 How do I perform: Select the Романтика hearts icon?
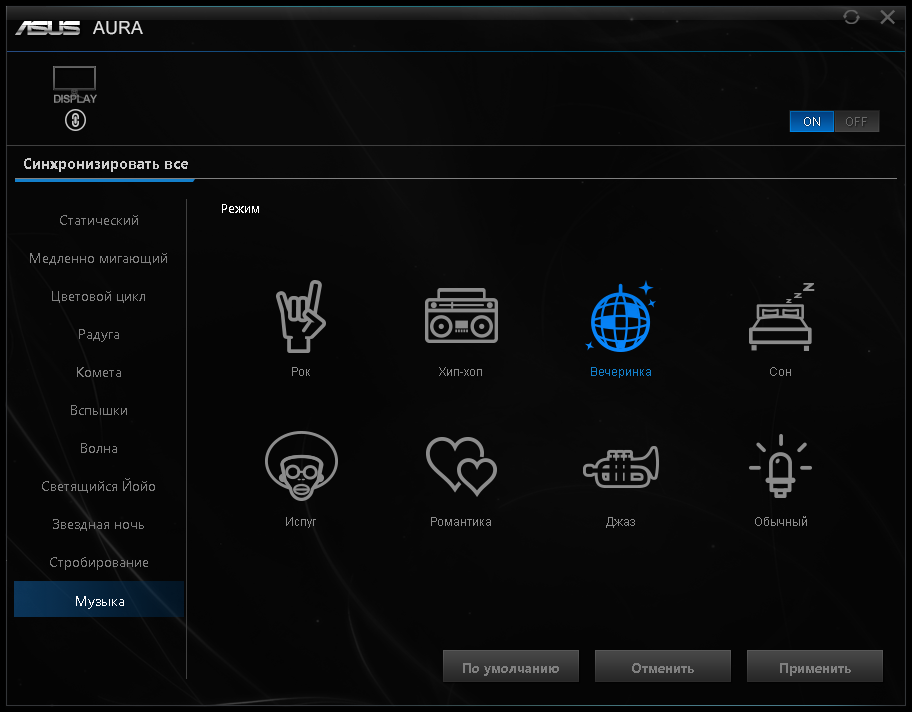(x=461, y=466)
